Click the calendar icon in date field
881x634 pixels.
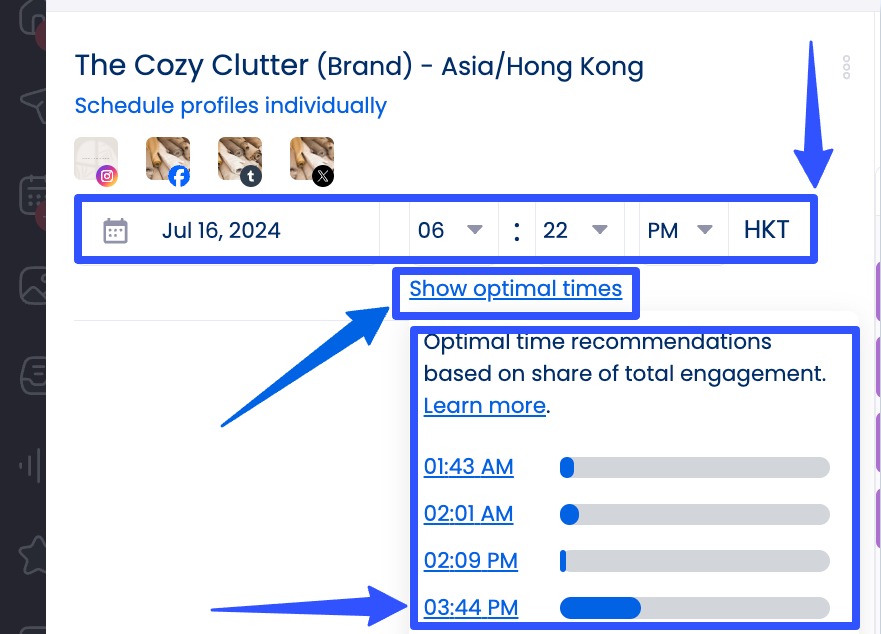click(116, 231)
